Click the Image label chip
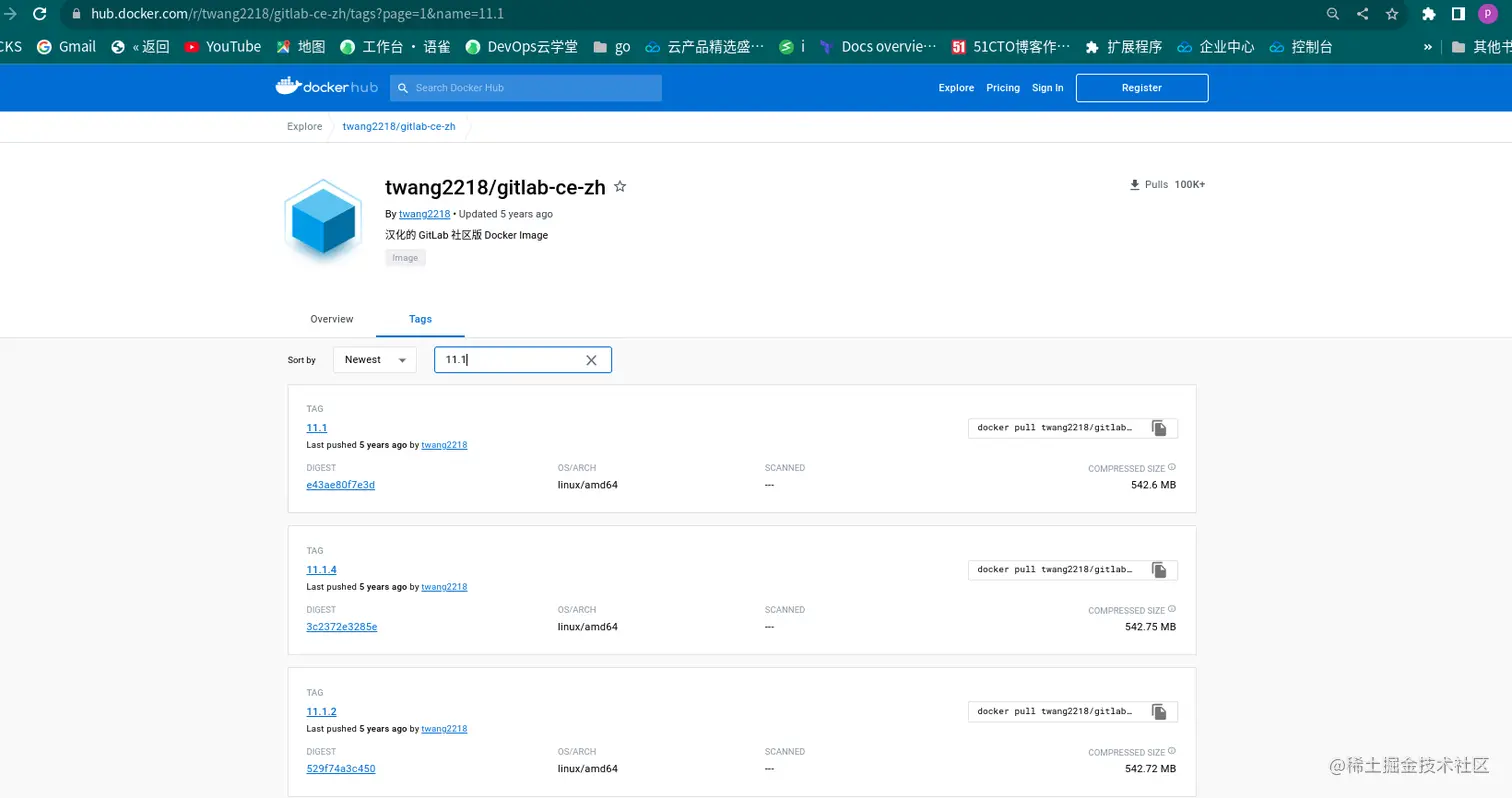 tap(405, 258)
